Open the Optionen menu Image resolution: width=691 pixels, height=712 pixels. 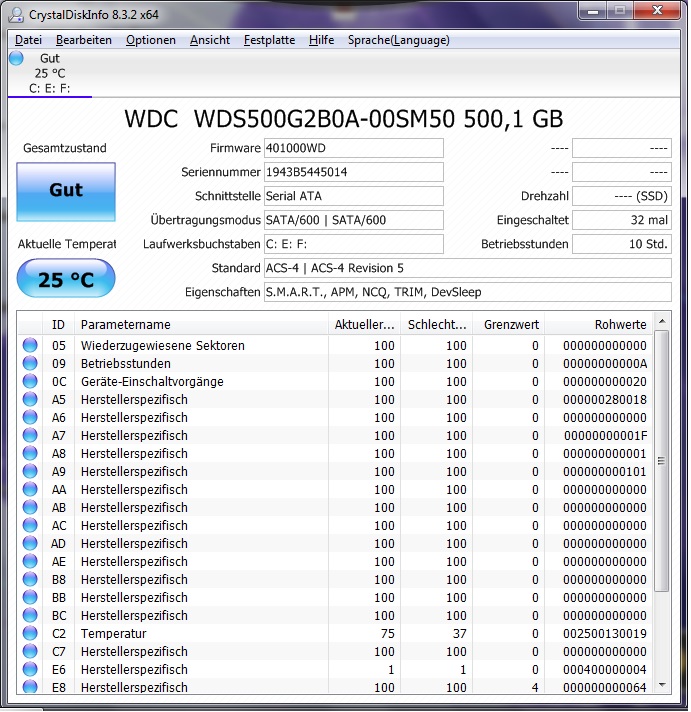point(151,40)
